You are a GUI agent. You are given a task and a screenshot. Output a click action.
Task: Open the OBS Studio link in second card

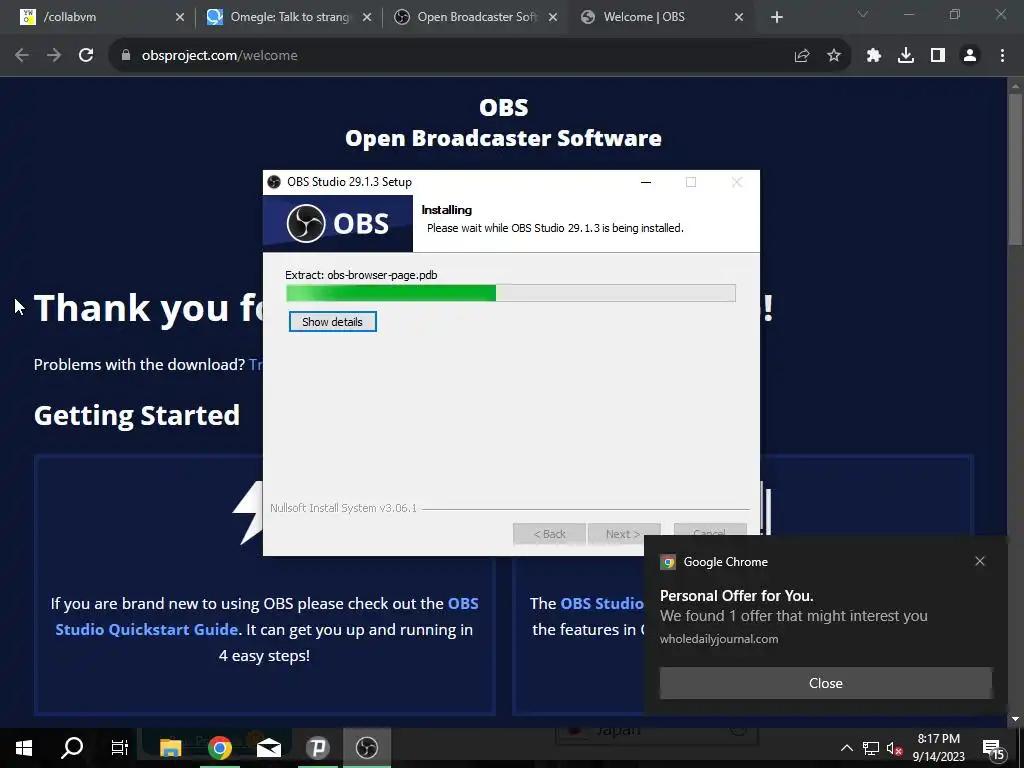coord(601,603)
